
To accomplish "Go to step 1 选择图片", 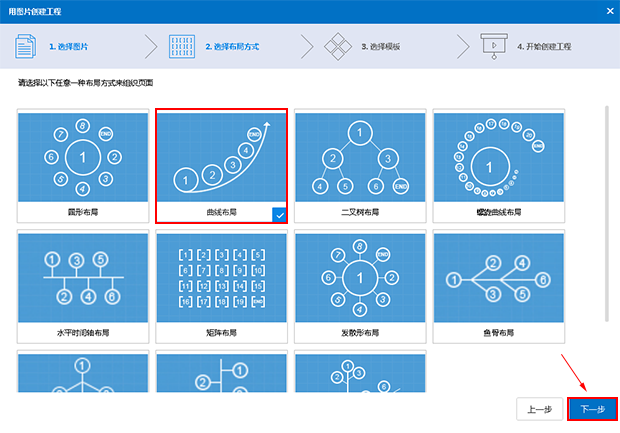I will pos(68,47).
